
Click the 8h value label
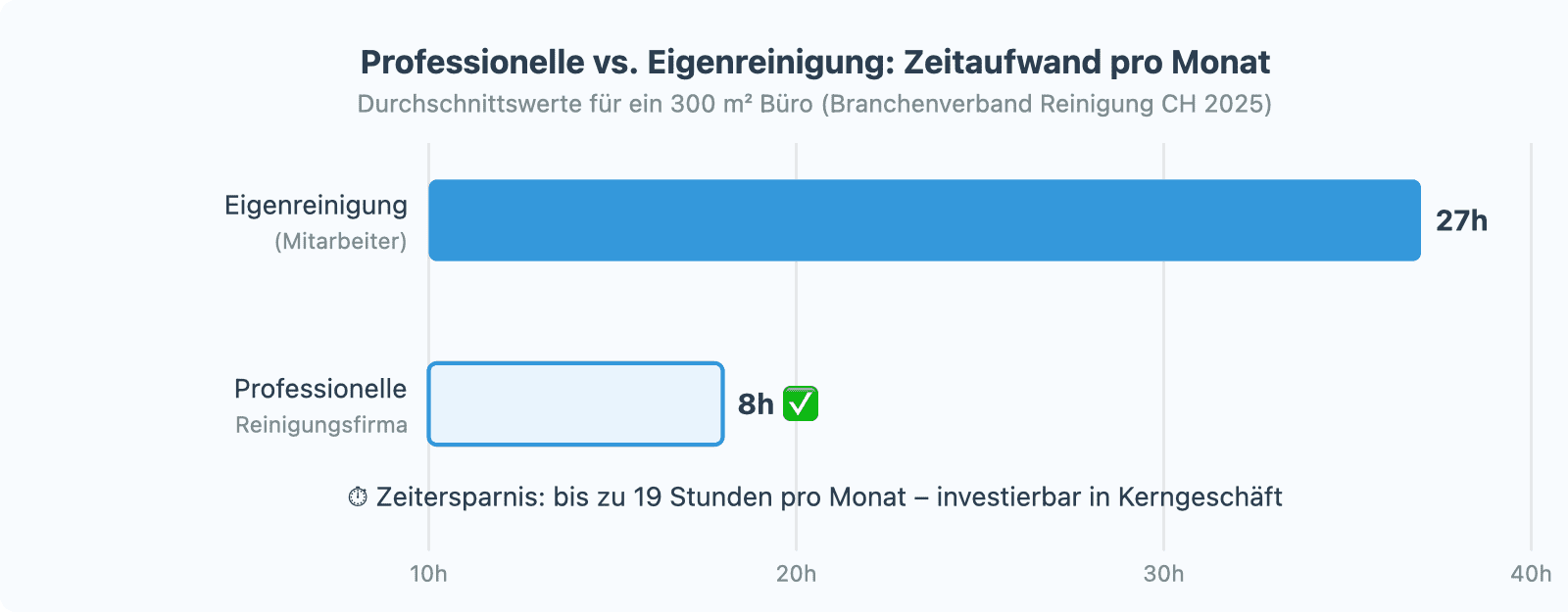pyautogui.click(x=756, y=404)
